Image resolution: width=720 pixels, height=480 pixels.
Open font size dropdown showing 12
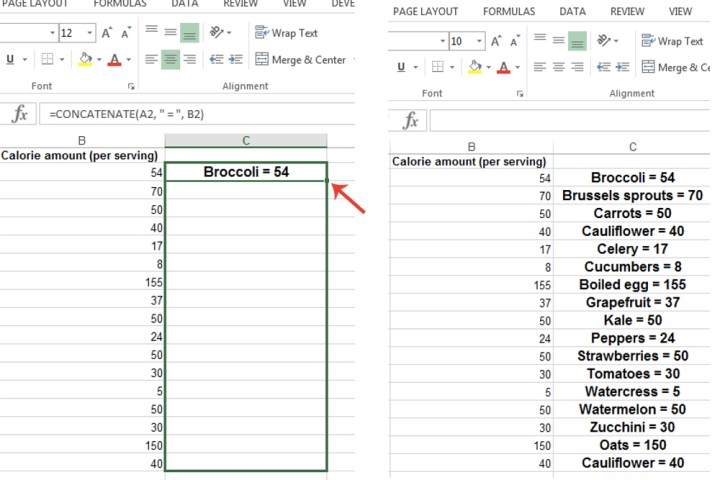pyautogui.click(x=90, y=33)
